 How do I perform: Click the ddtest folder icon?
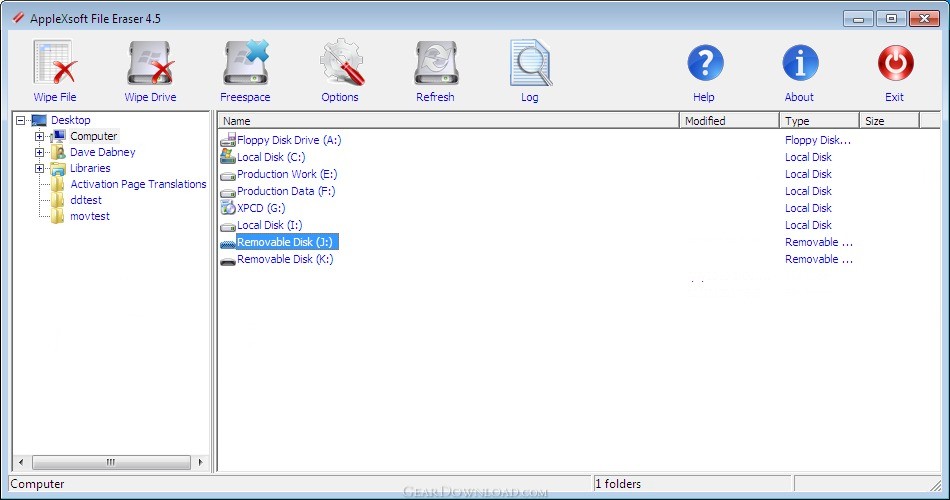point(58,200)
